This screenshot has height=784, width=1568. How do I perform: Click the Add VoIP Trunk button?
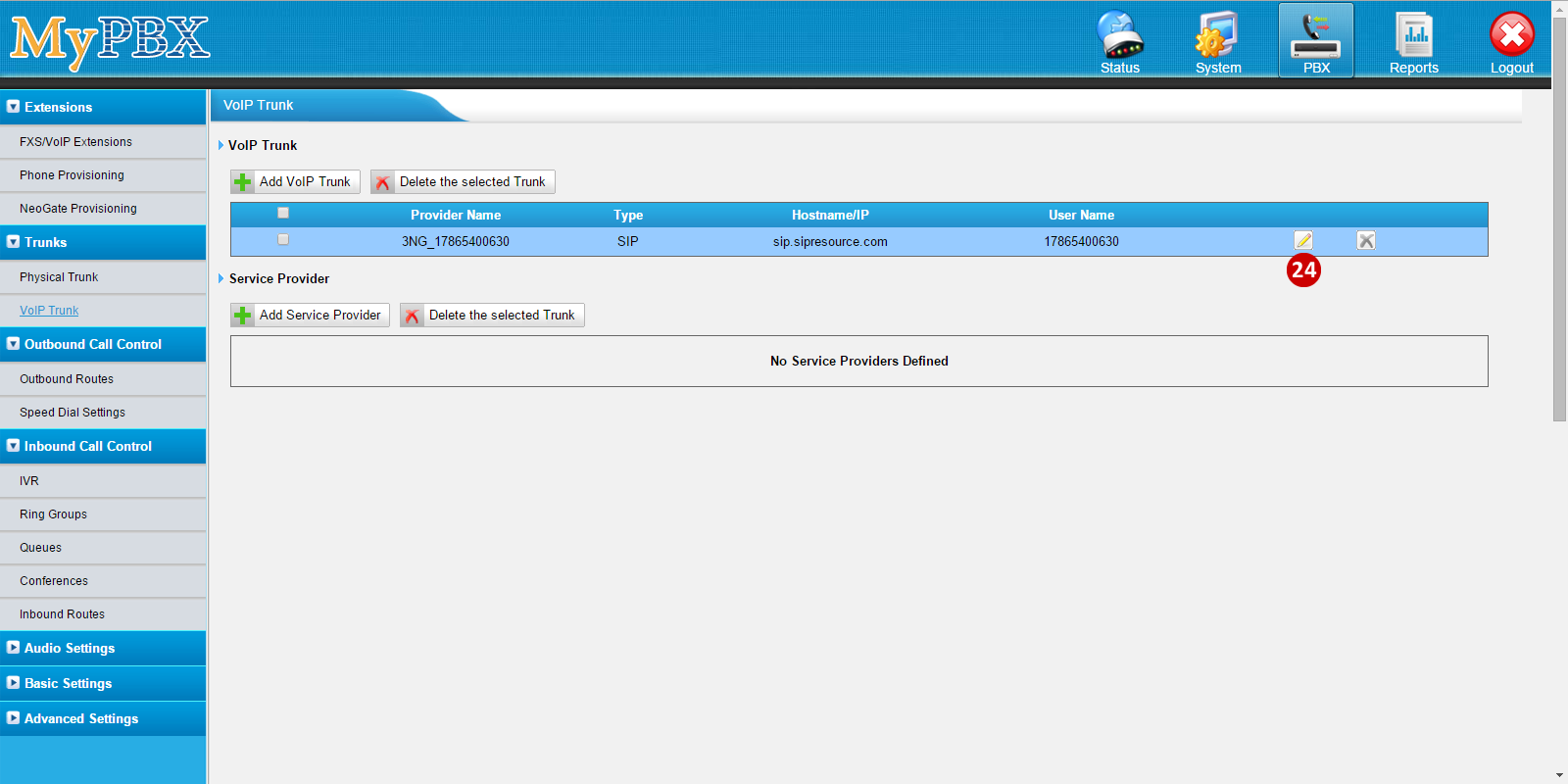(295, 182)
